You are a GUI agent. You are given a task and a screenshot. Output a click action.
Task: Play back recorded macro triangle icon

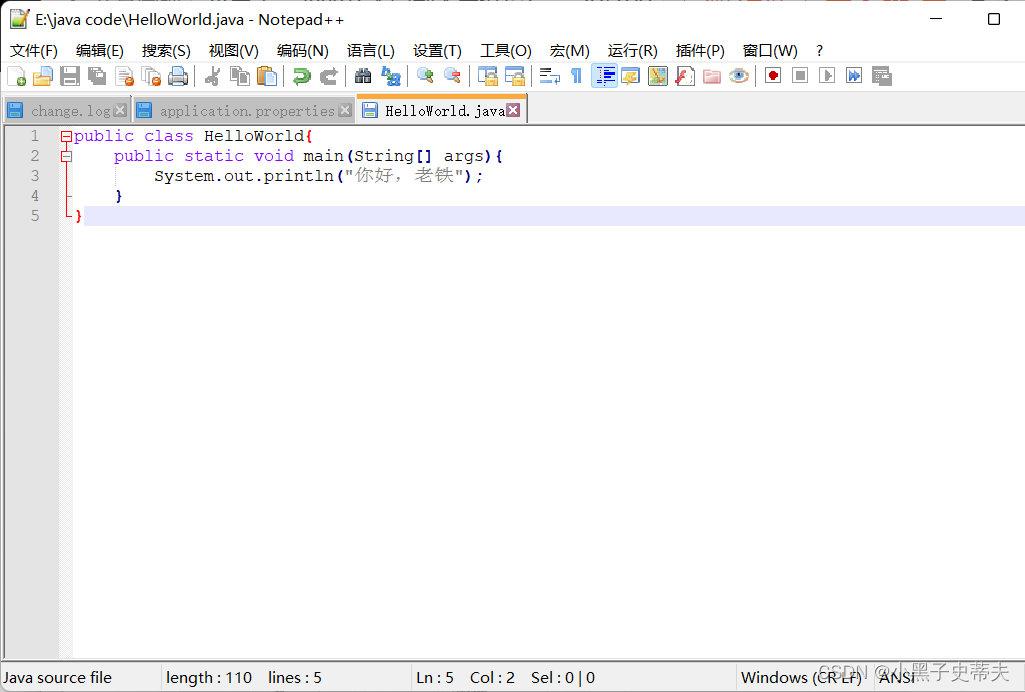(827, 76)
